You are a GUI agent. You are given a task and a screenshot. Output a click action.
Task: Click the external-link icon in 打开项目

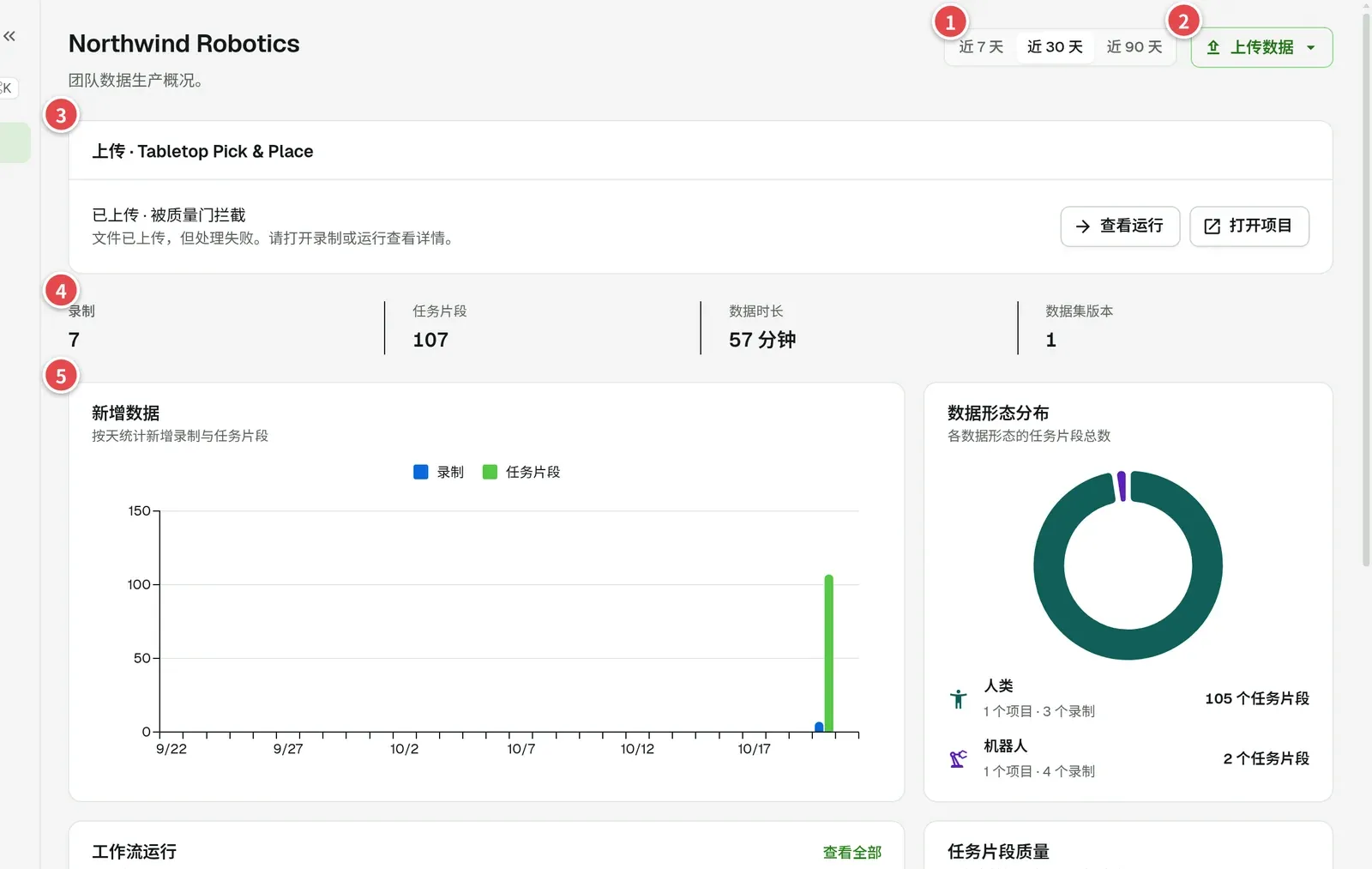coord(1212,226)
